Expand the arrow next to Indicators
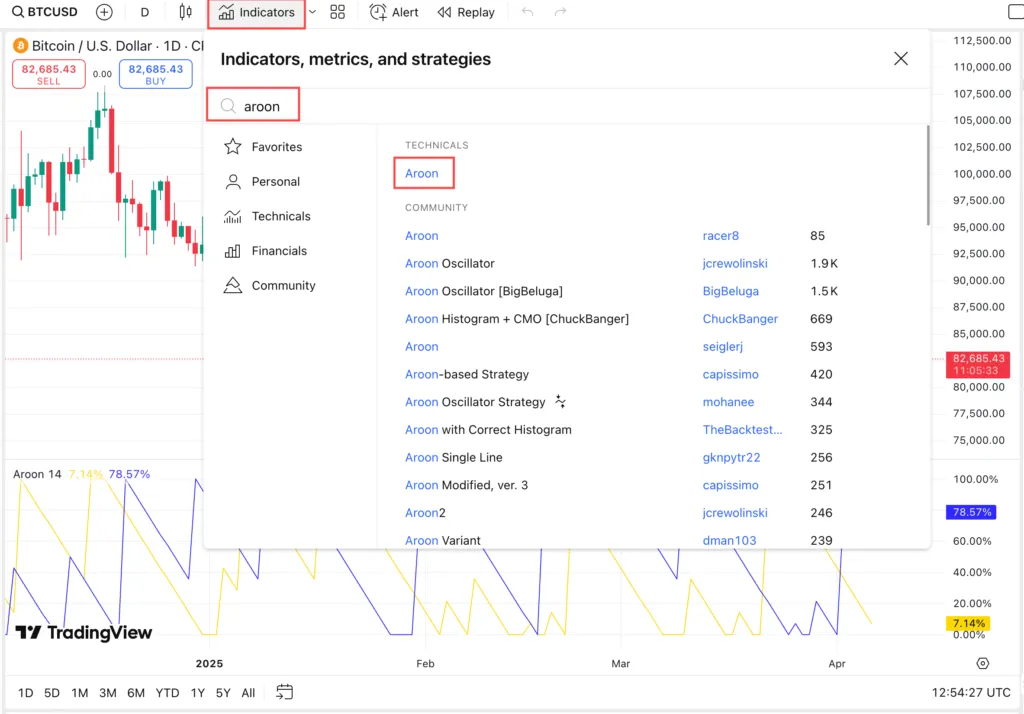This screenshot has height=714, width=1024. tap(312, 12)
